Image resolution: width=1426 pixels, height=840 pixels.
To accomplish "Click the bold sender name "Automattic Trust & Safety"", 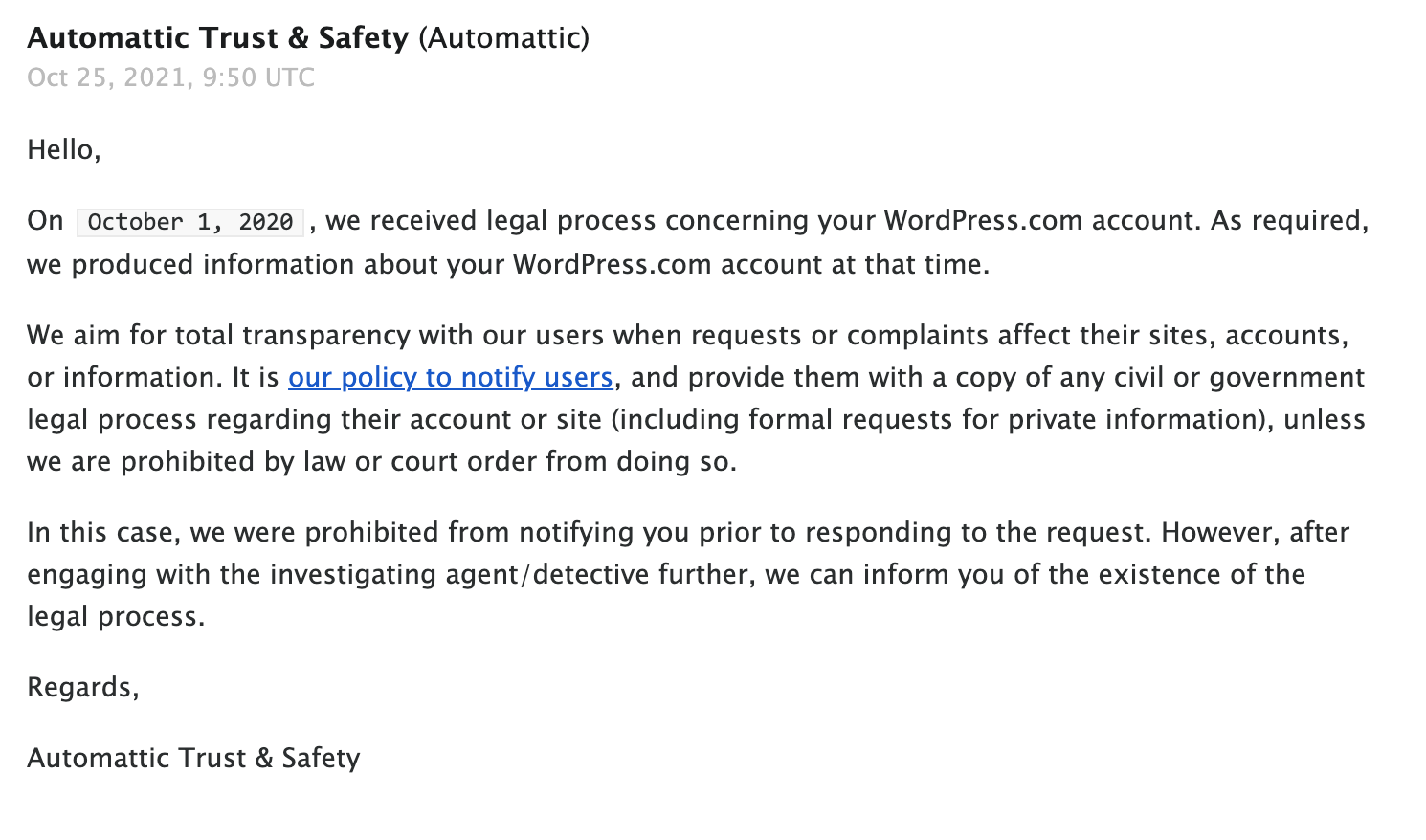I will (217, 38).
